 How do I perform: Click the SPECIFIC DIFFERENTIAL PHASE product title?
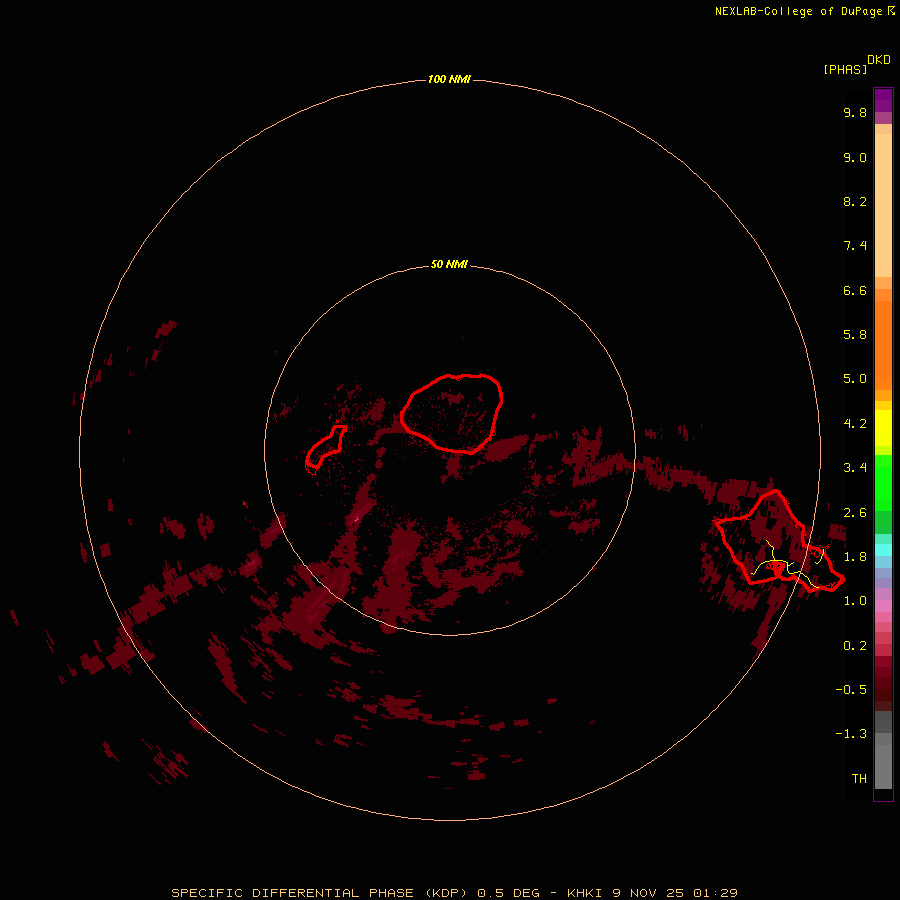point(292,893)
